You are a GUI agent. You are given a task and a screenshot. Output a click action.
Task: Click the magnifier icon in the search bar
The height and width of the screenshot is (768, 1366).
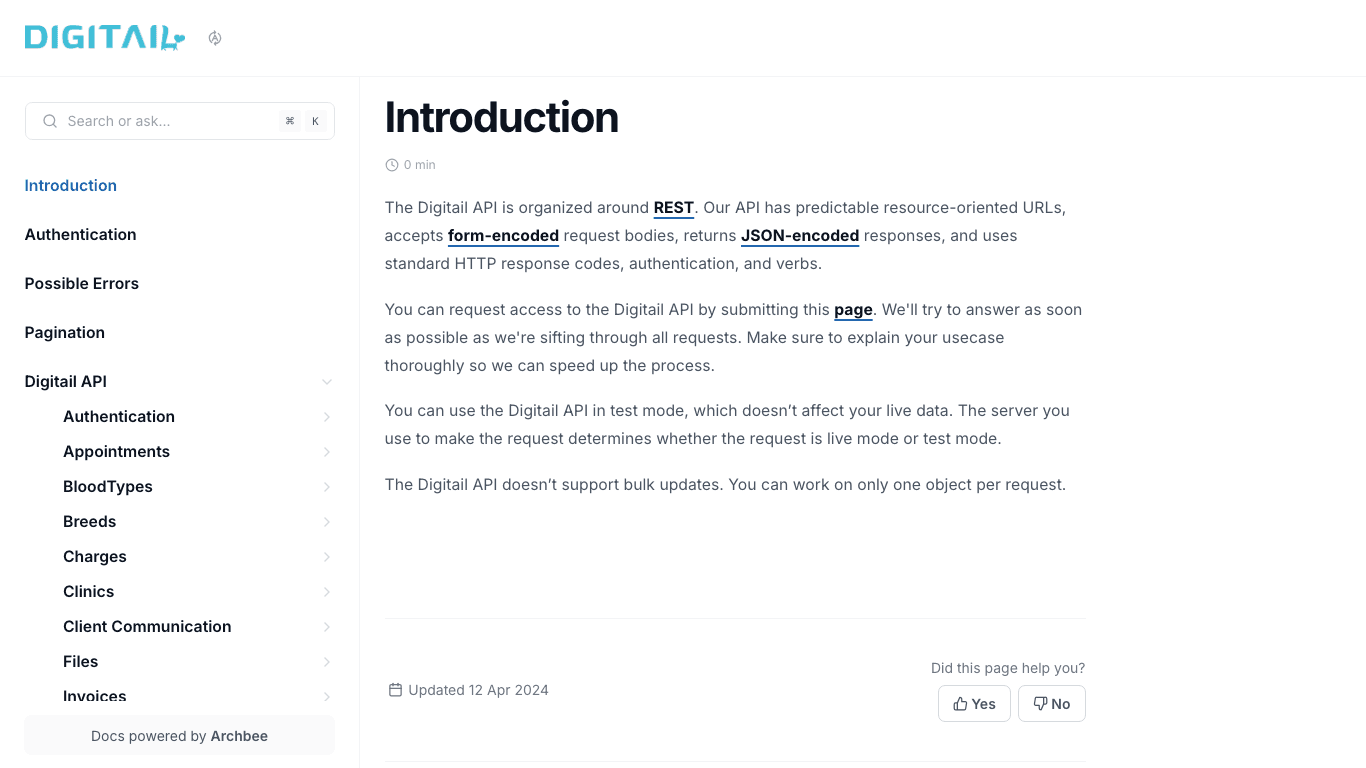[x=50, y=121]
